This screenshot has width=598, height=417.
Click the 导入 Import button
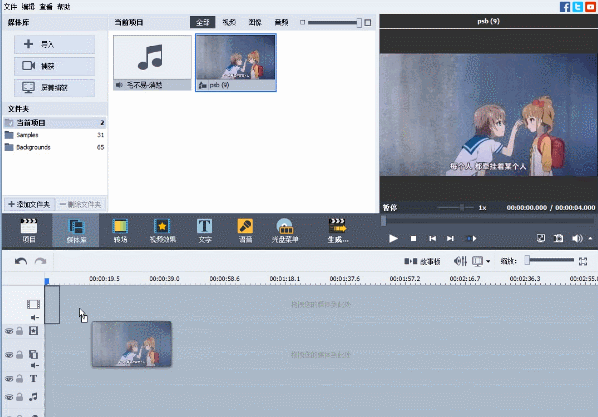(x=55, y=44)
